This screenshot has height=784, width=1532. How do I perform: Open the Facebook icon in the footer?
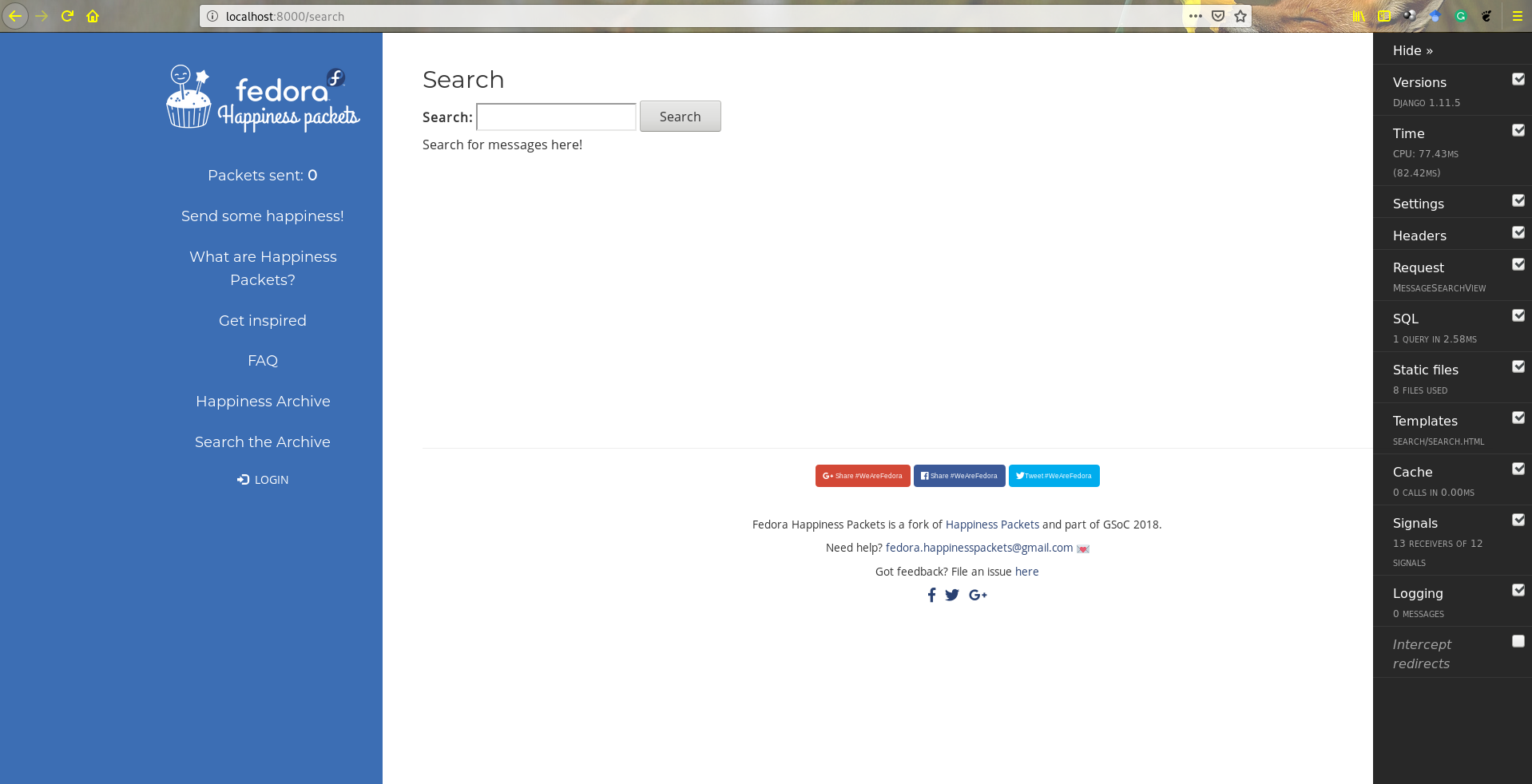click(931, 595)
